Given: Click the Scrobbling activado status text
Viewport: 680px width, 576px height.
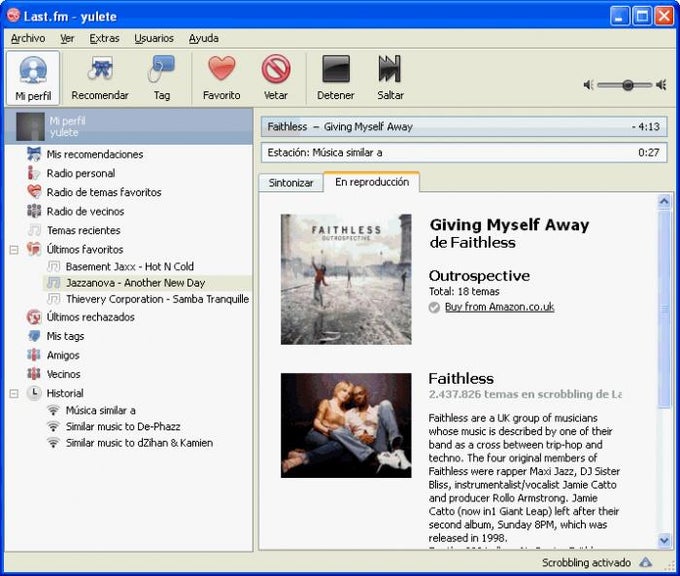Looking at the screenshot, I should 586,563.
